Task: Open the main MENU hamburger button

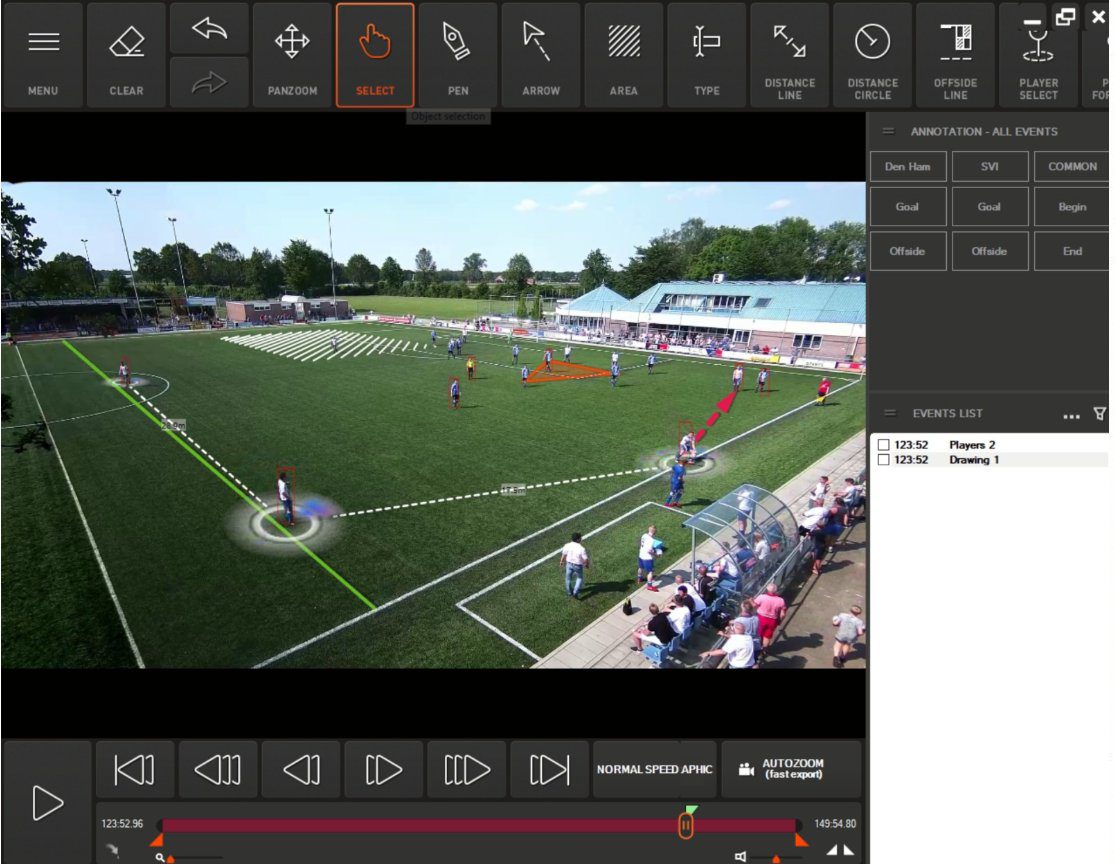Action: 43,55
